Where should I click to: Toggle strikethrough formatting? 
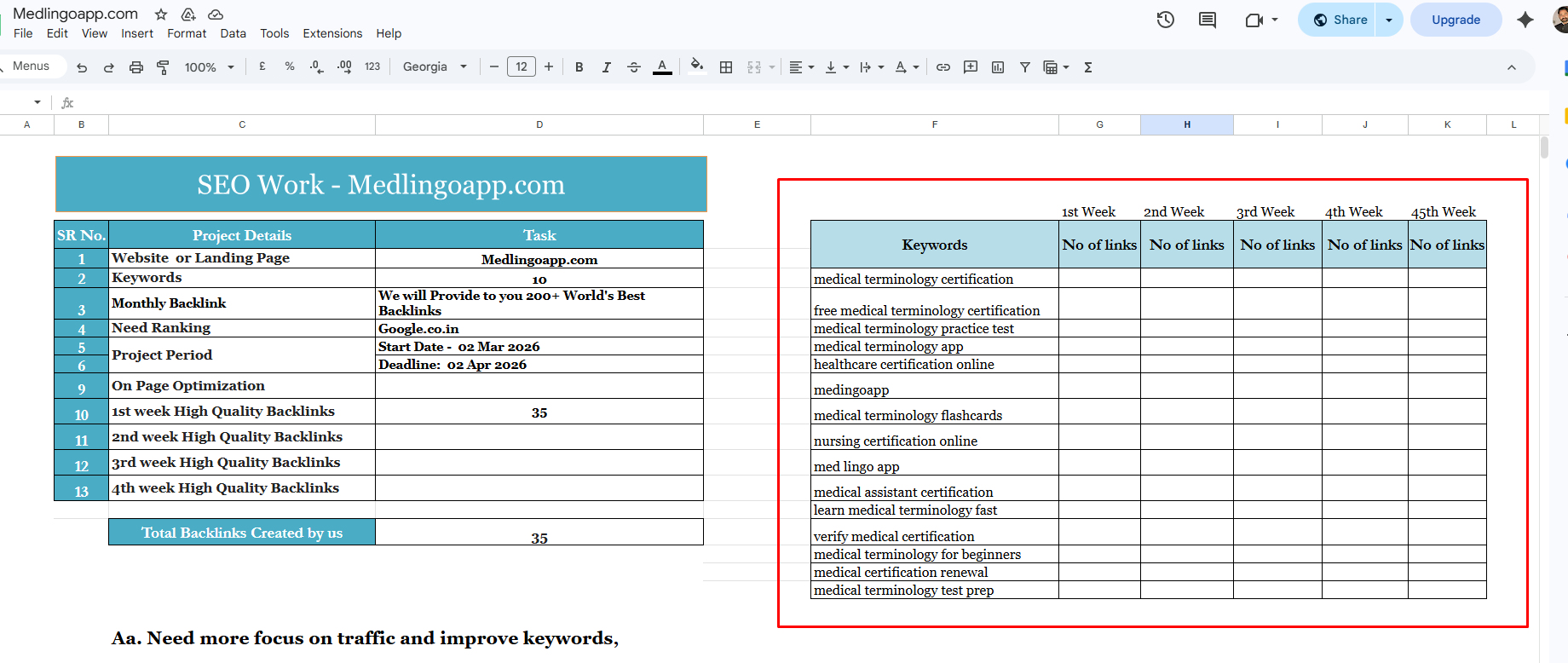pos(634,67)
